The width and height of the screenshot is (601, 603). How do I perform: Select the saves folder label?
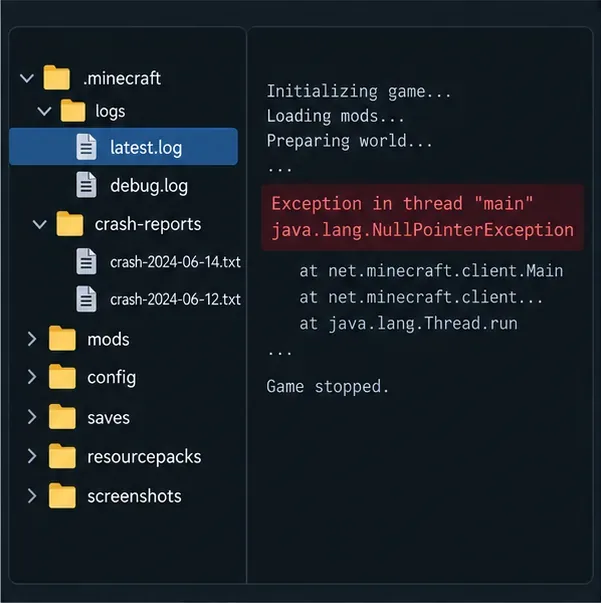point(108,418)
